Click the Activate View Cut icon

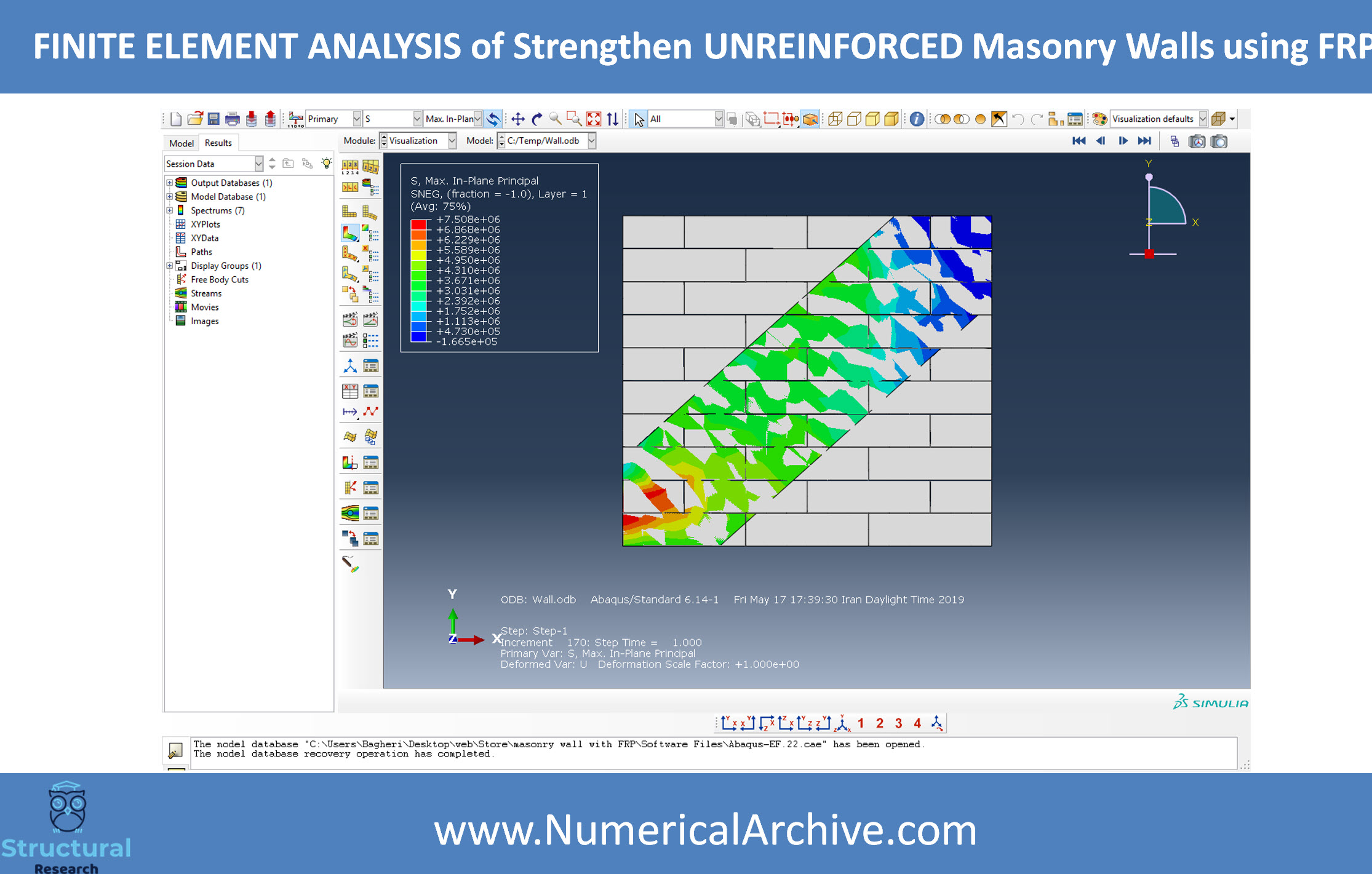pyautogui.click(x=350, y=463)
